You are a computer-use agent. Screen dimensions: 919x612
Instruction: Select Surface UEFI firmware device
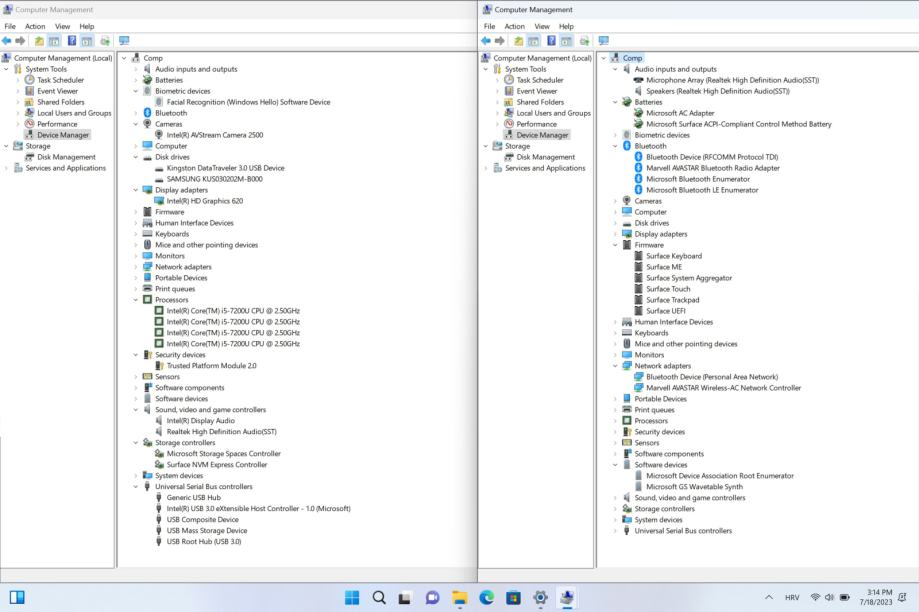[x=665, y=311]
